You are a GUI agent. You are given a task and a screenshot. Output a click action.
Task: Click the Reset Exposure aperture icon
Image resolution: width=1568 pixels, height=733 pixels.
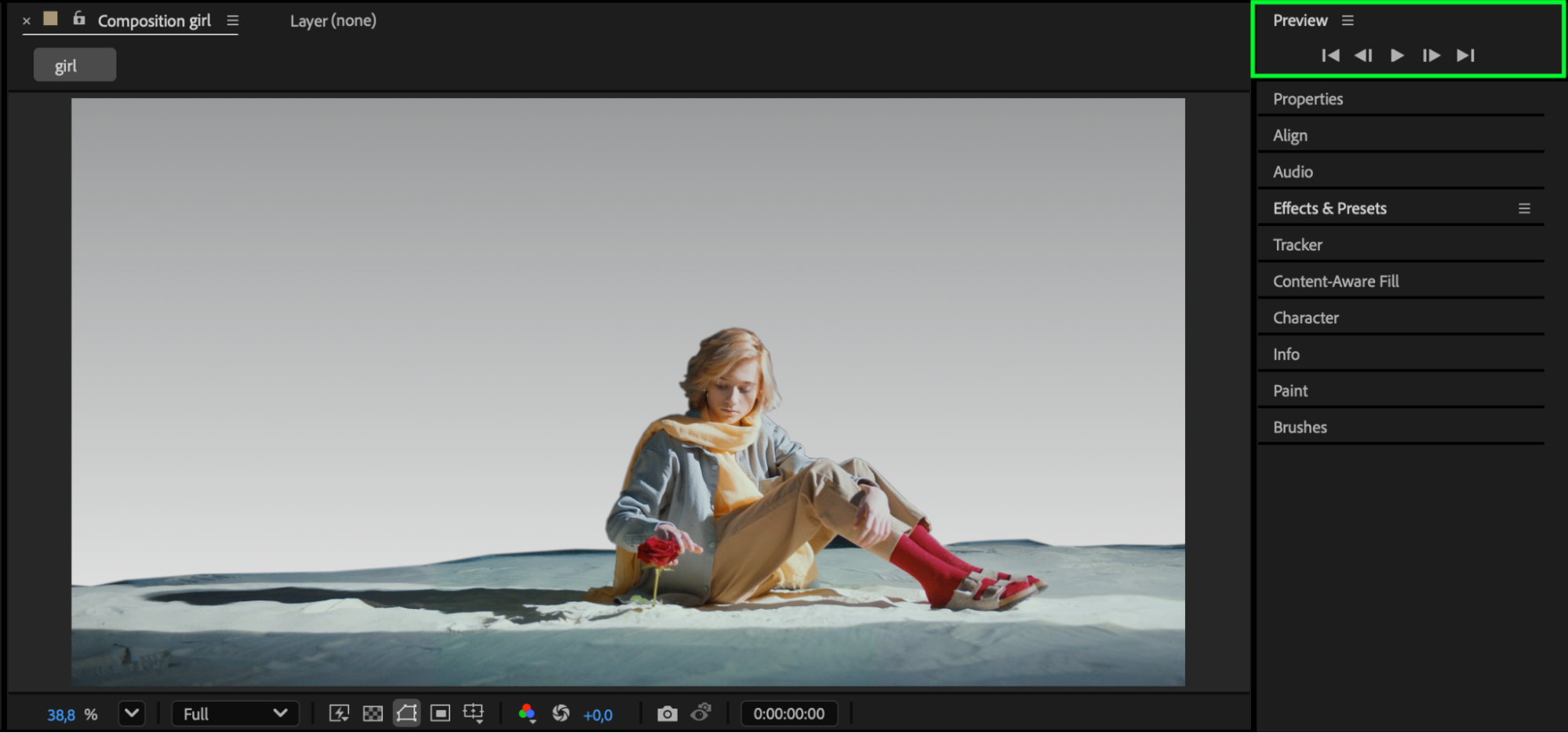[x=561, y=713]
